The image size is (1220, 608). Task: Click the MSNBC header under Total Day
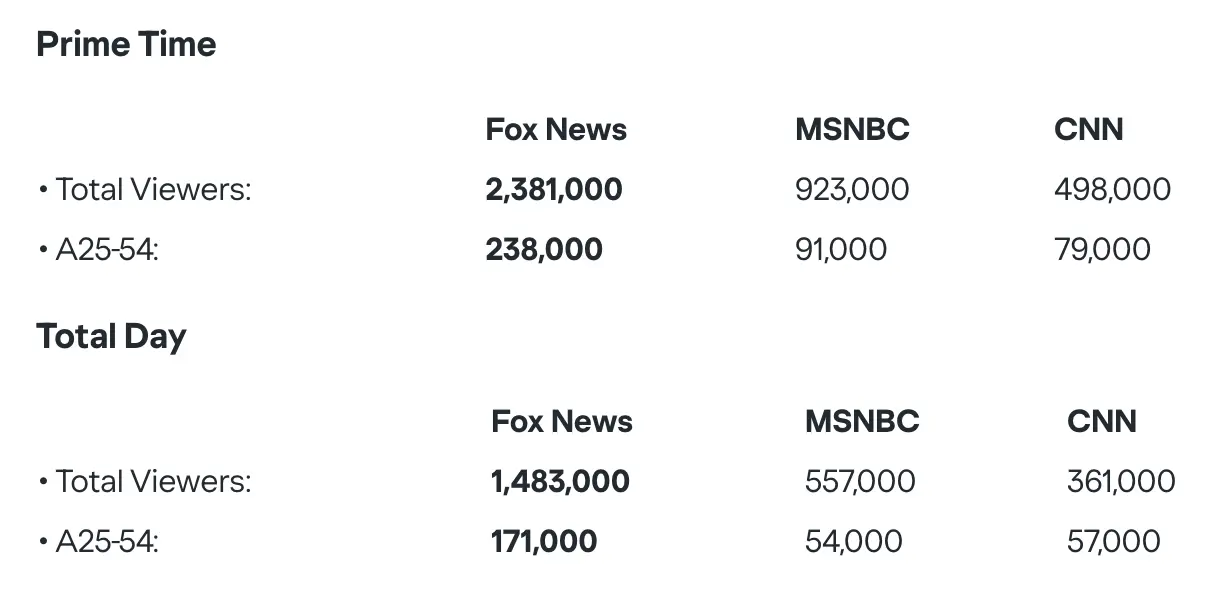(x=861, y=421)
